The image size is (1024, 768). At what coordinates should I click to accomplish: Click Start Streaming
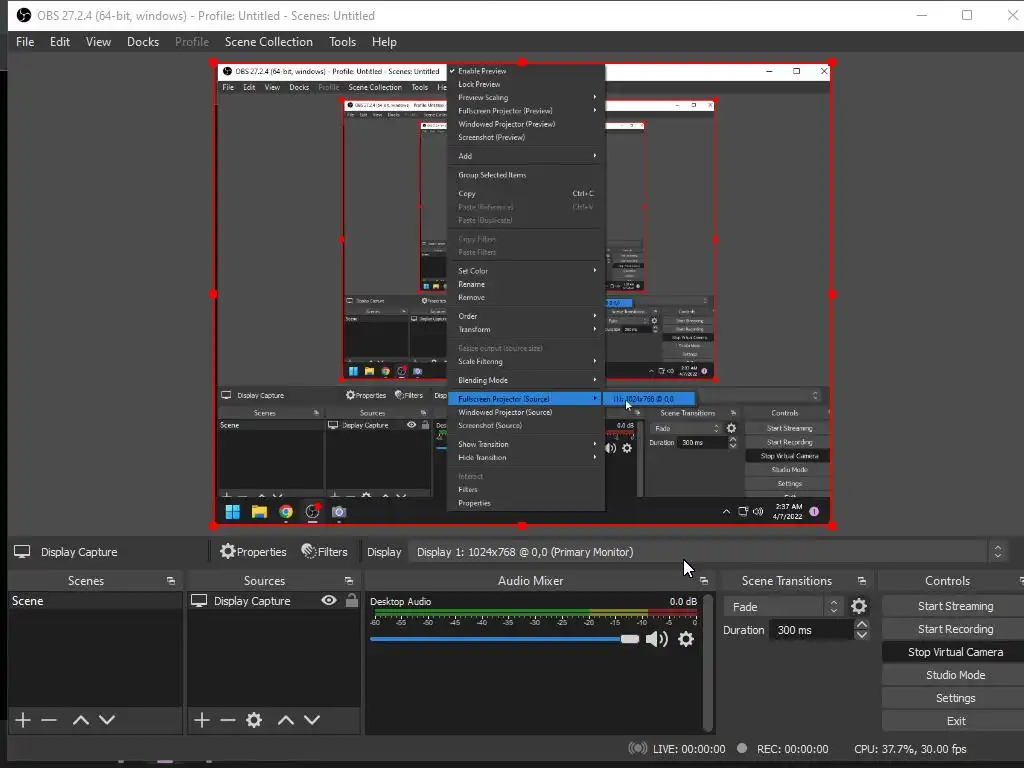pos(955,606)
